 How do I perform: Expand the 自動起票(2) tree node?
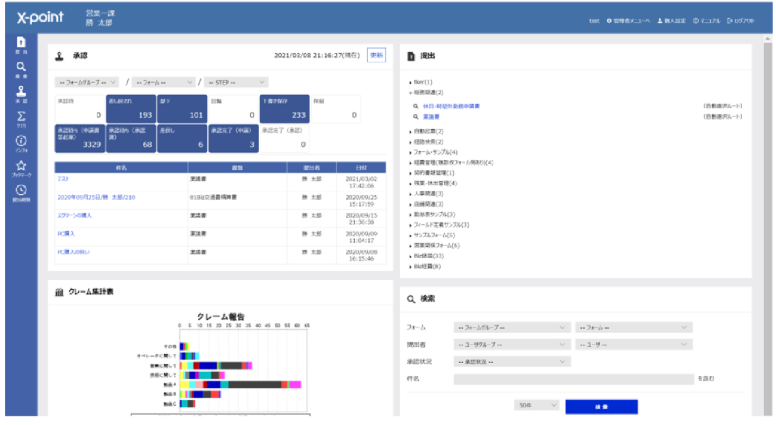coord(410,132)
